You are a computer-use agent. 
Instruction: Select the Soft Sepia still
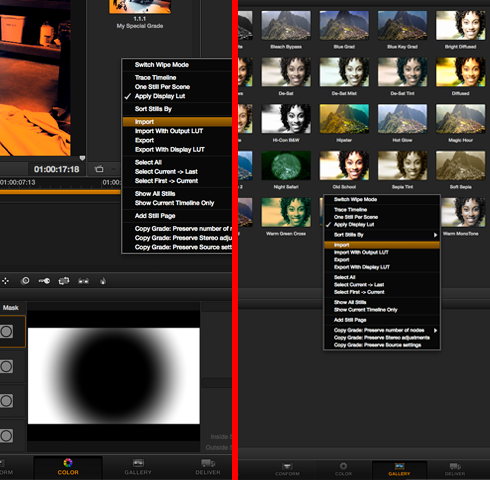[x=461, y=165]
